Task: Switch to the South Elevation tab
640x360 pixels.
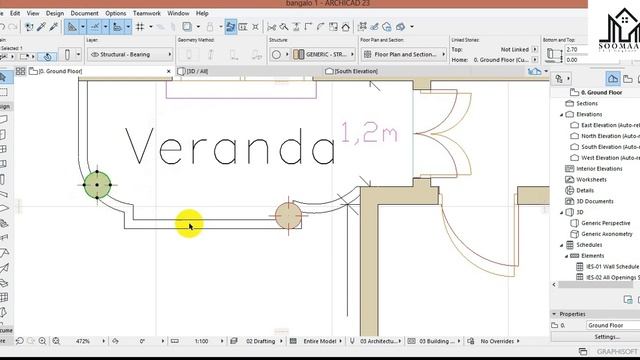Action: point(424,71)
